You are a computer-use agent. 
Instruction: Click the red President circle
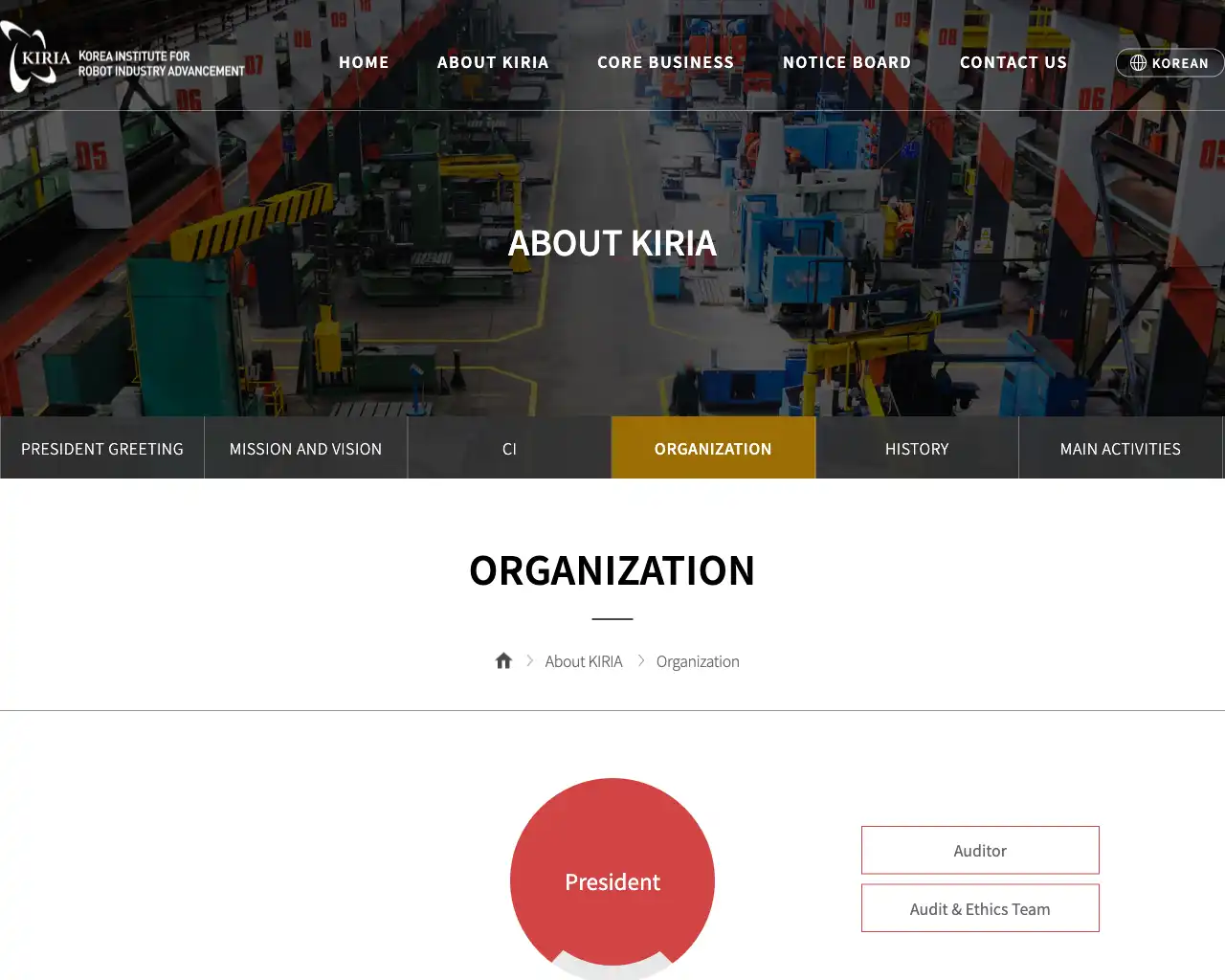coord(612,876)
